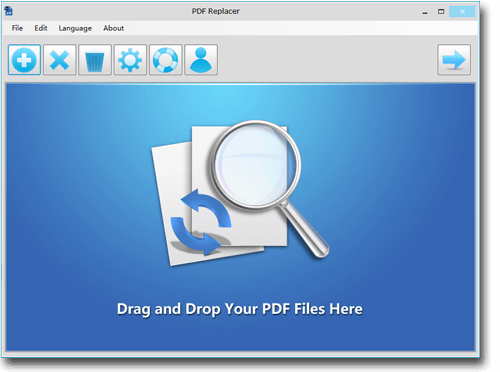Click the blue circular replace arrows graphic
The height and width of the screenshot is (372, 500).
[201, 222]
